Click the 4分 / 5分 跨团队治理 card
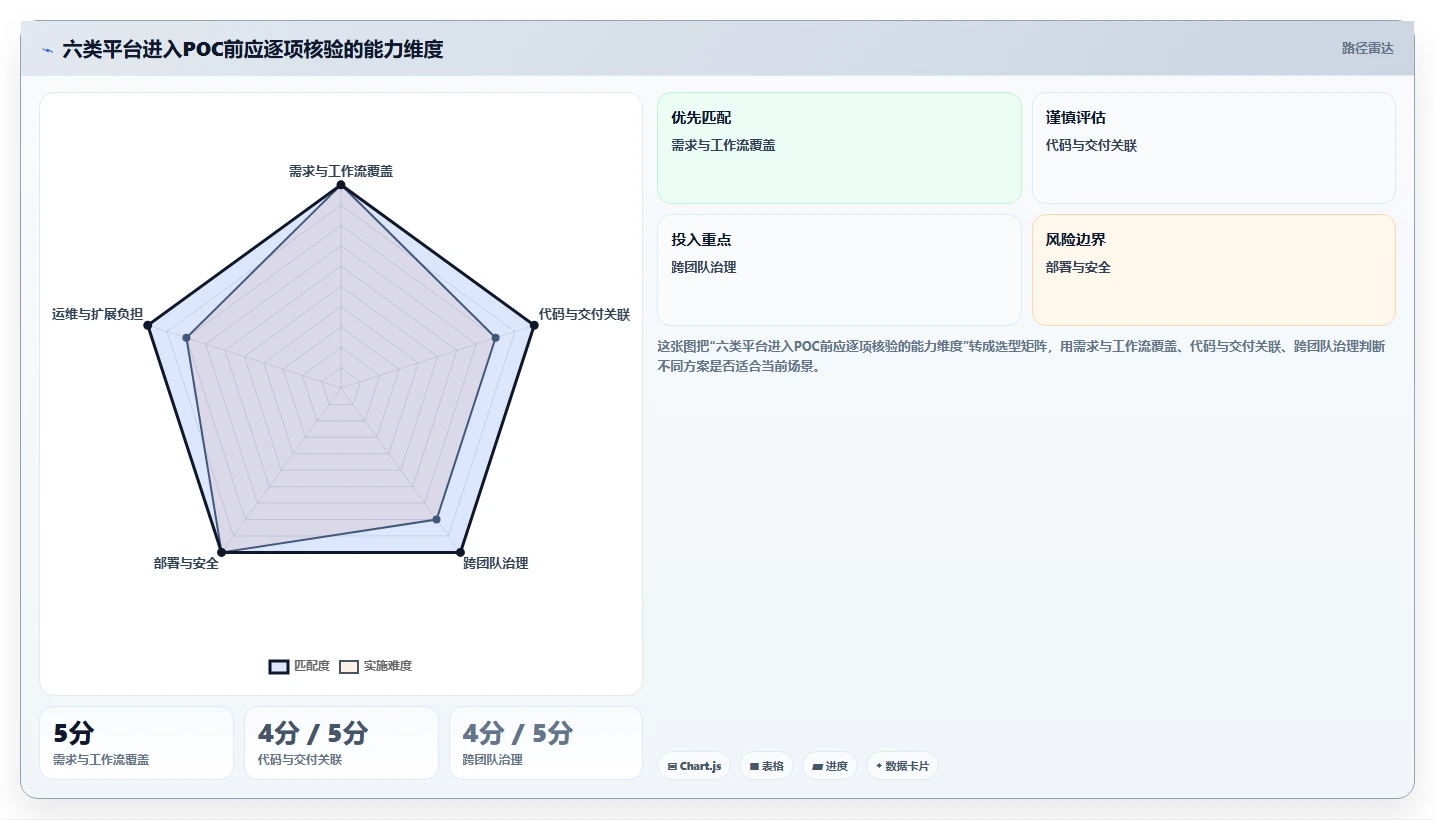The height and width of the screenshot is (820, 1435). click(546, 743)
